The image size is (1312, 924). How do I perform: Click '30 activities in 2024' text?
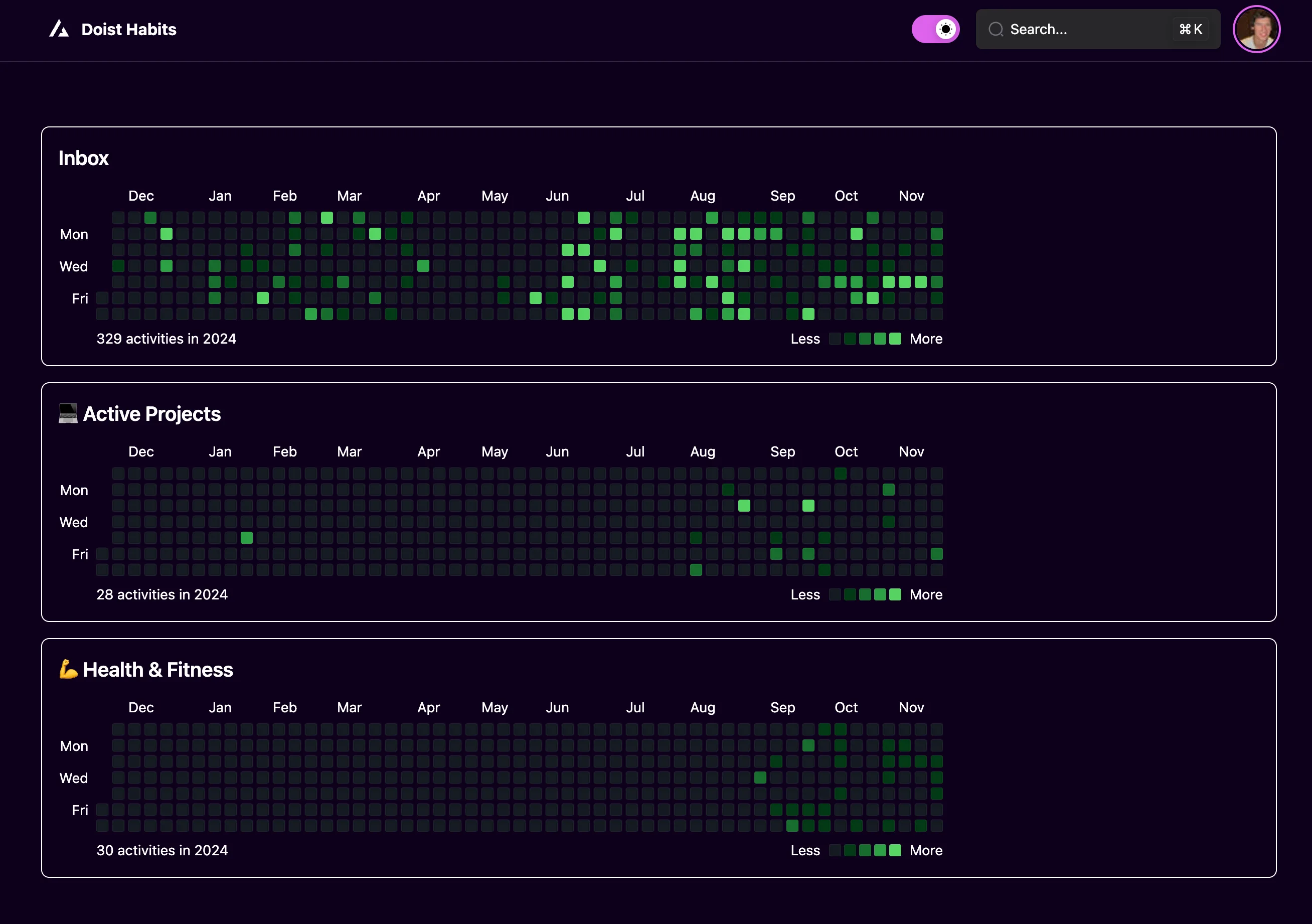point(161,850)
